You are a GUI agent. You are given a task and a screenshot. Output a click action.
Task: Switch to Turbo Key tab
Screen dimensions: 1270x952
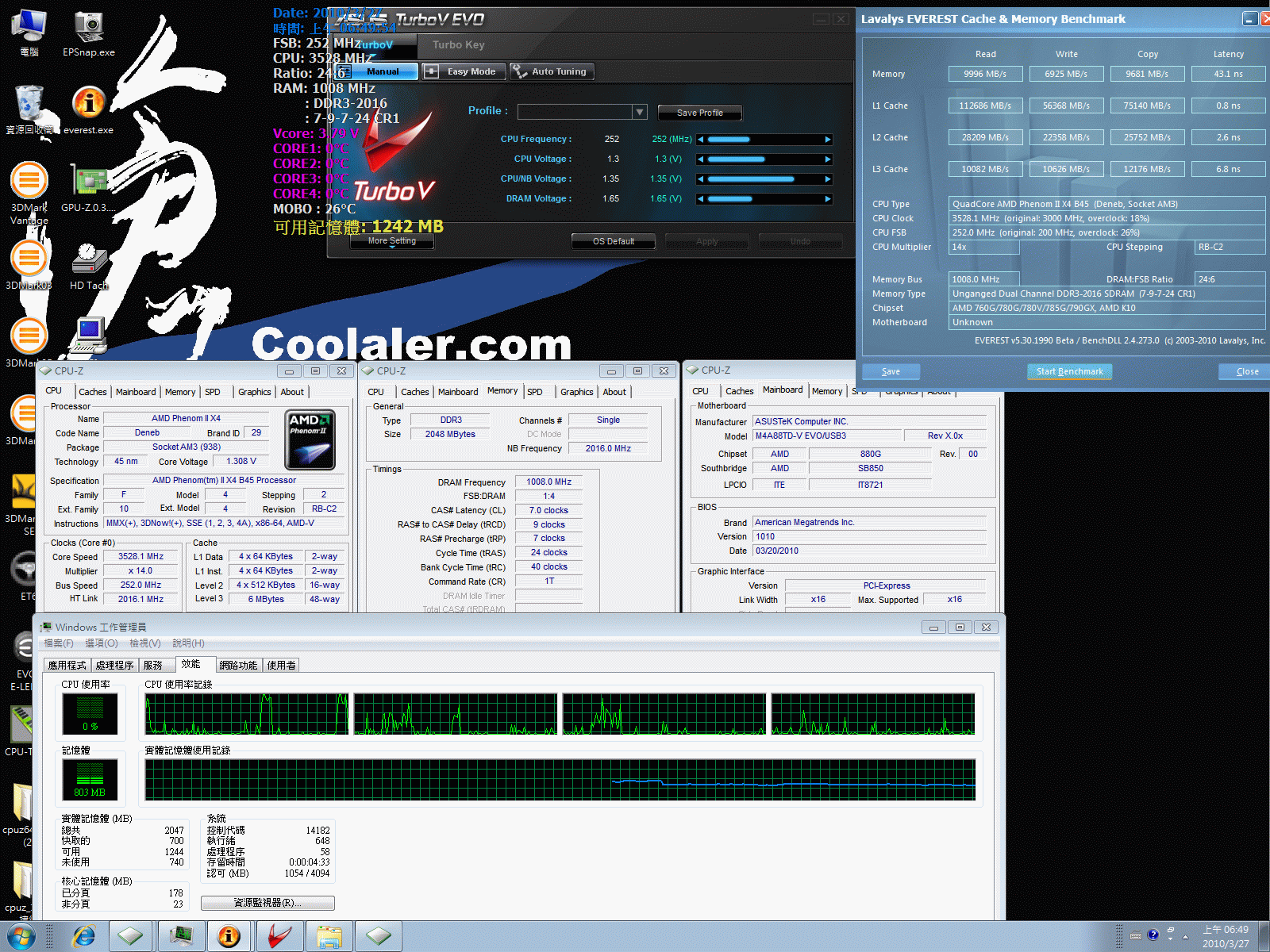coord(459,44)
